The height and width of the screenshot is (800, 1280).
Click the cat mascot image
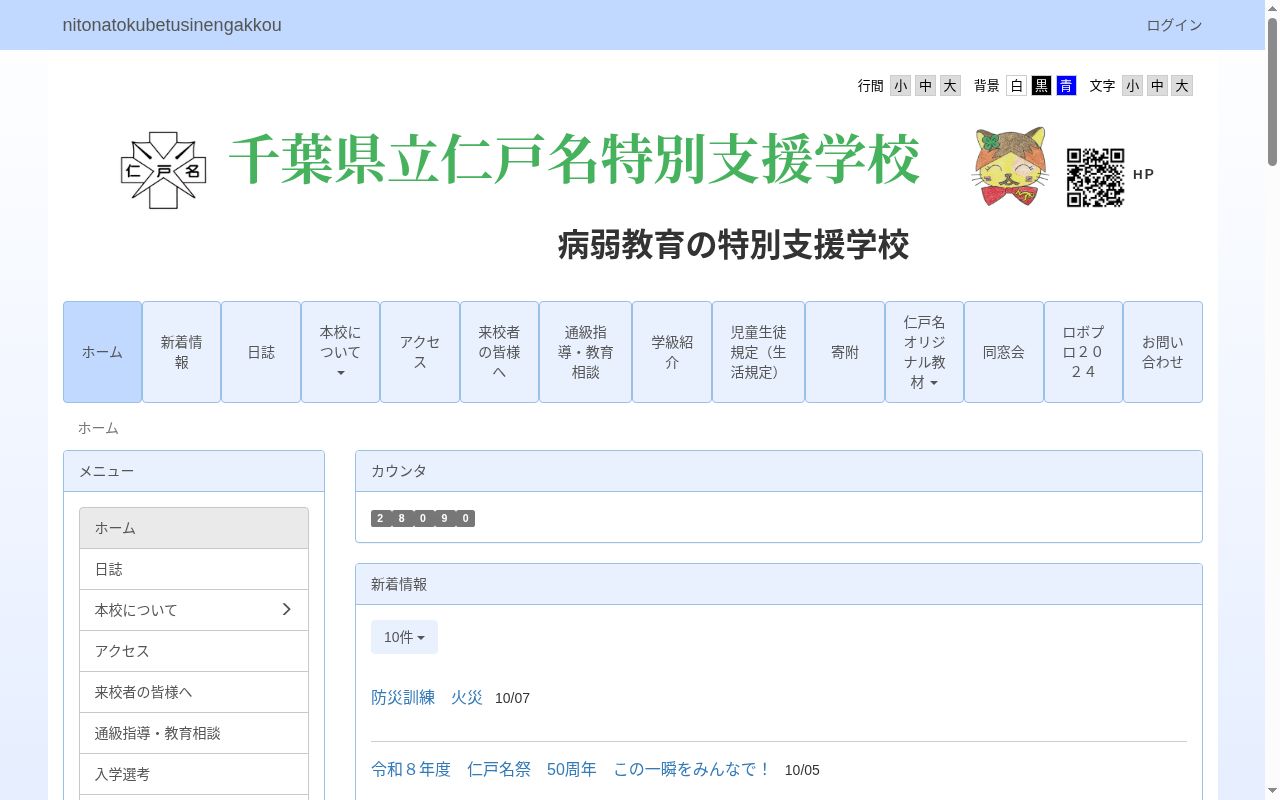pos(1009,167)
